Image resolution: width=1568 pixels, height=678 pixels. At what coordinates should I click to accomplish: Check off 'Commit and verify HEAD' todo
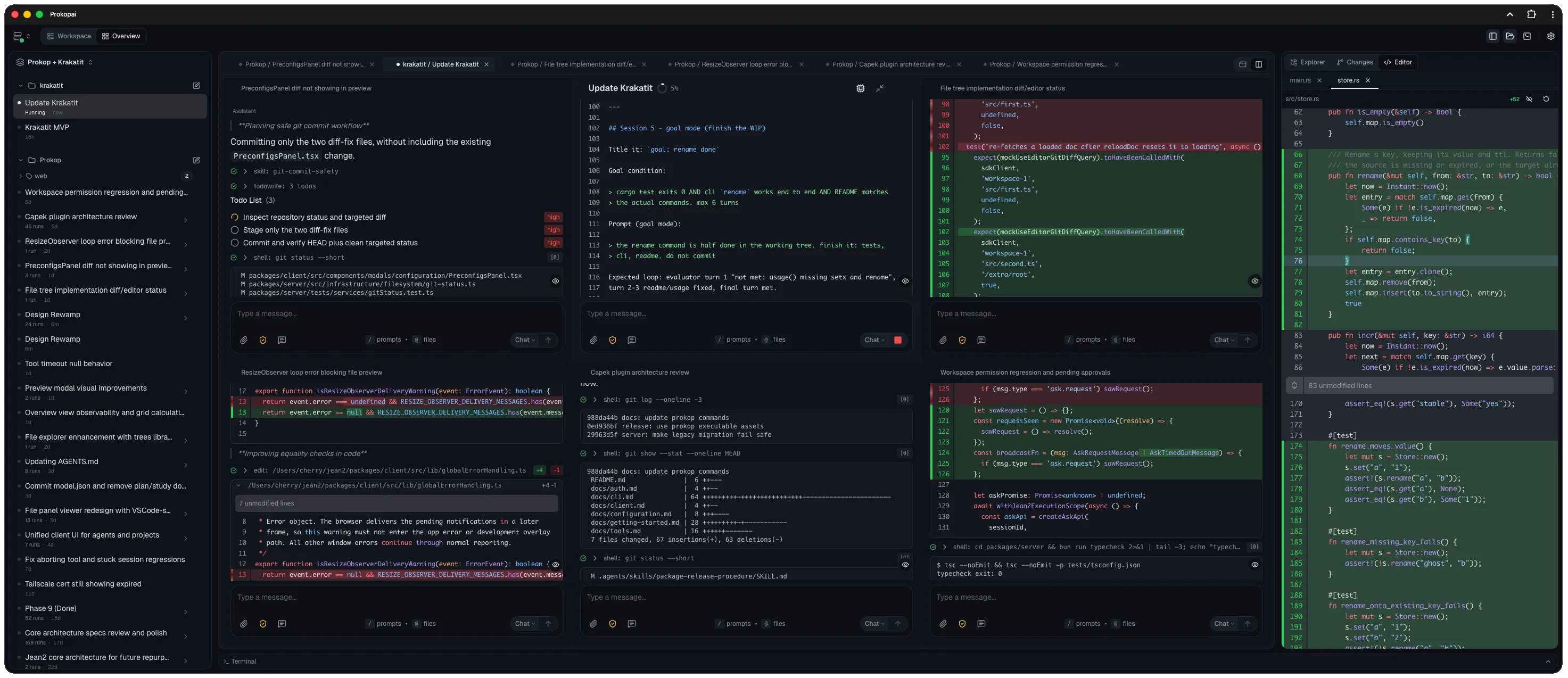click(234, 243)
